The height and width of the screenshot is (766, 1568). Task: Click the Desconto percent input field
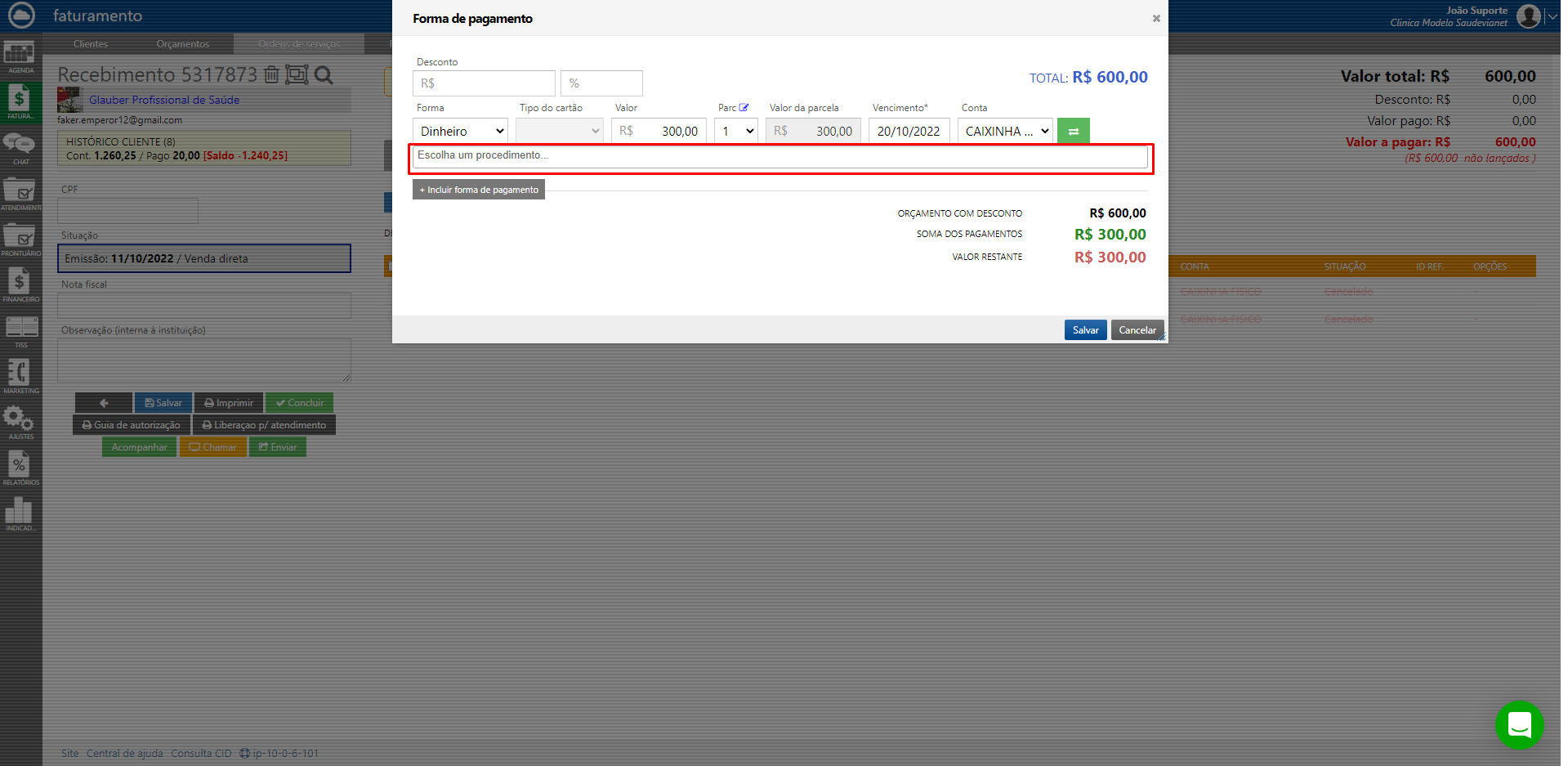(x=601, y=83)
